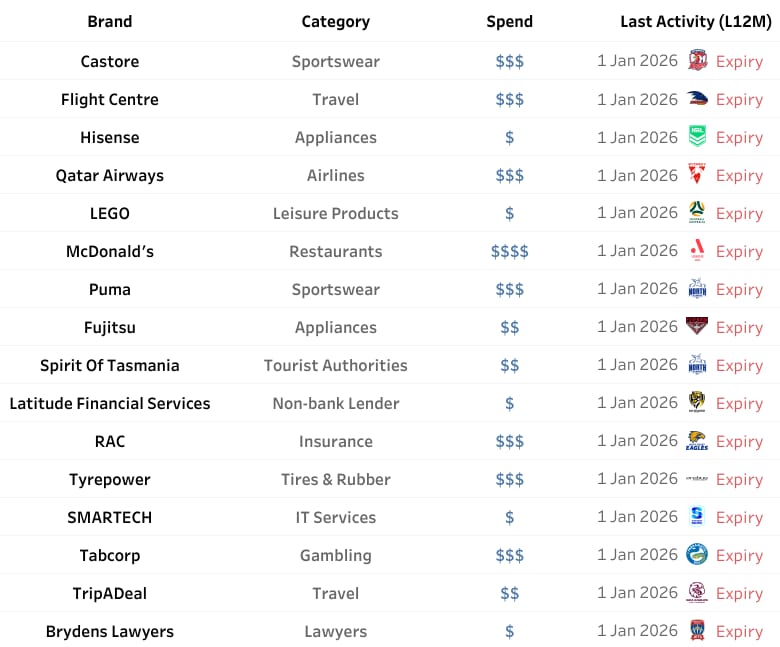Viewport: 780px width, 647px height.
Task: Click the Expiry link for TripADeal
Action: coord(739,593)
